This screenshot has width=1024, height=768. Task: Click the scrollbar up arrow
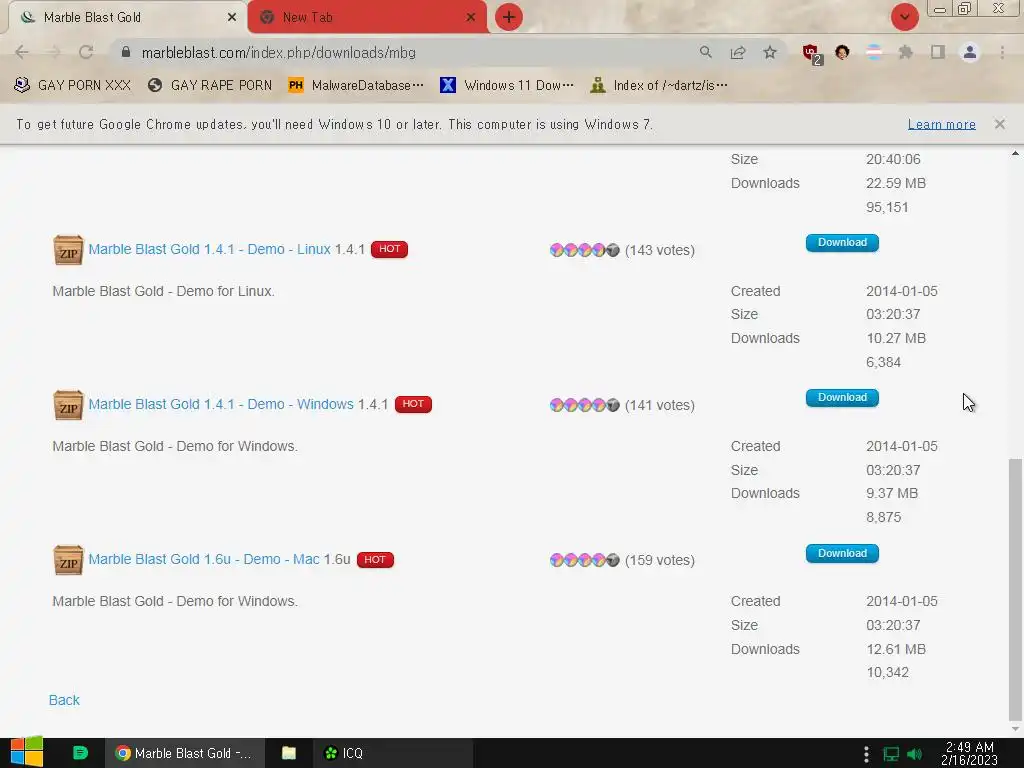(x=1015, y=154)
